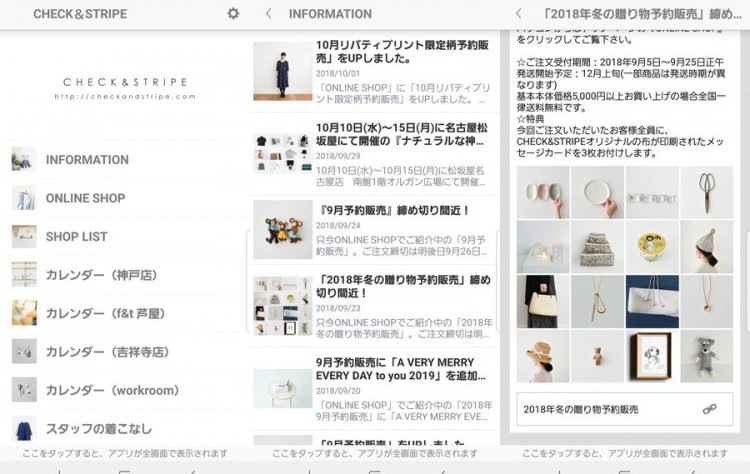Screen dimensions: 750x474
Task: Click the date 2018/09/29
Action: [338, 156]
